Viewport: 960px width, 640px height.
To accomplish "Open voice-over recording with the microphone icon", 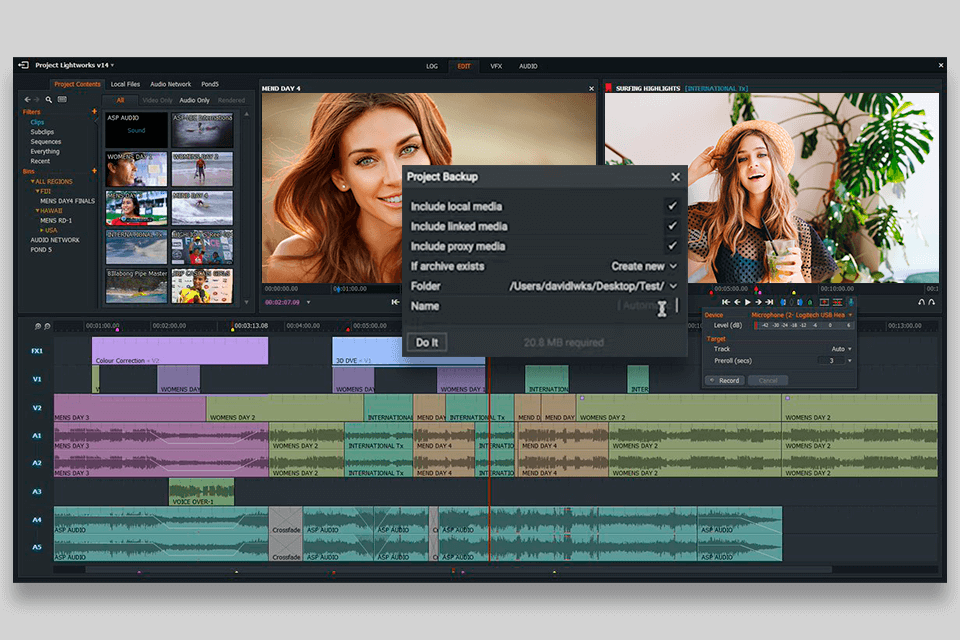I will [851, 302].
